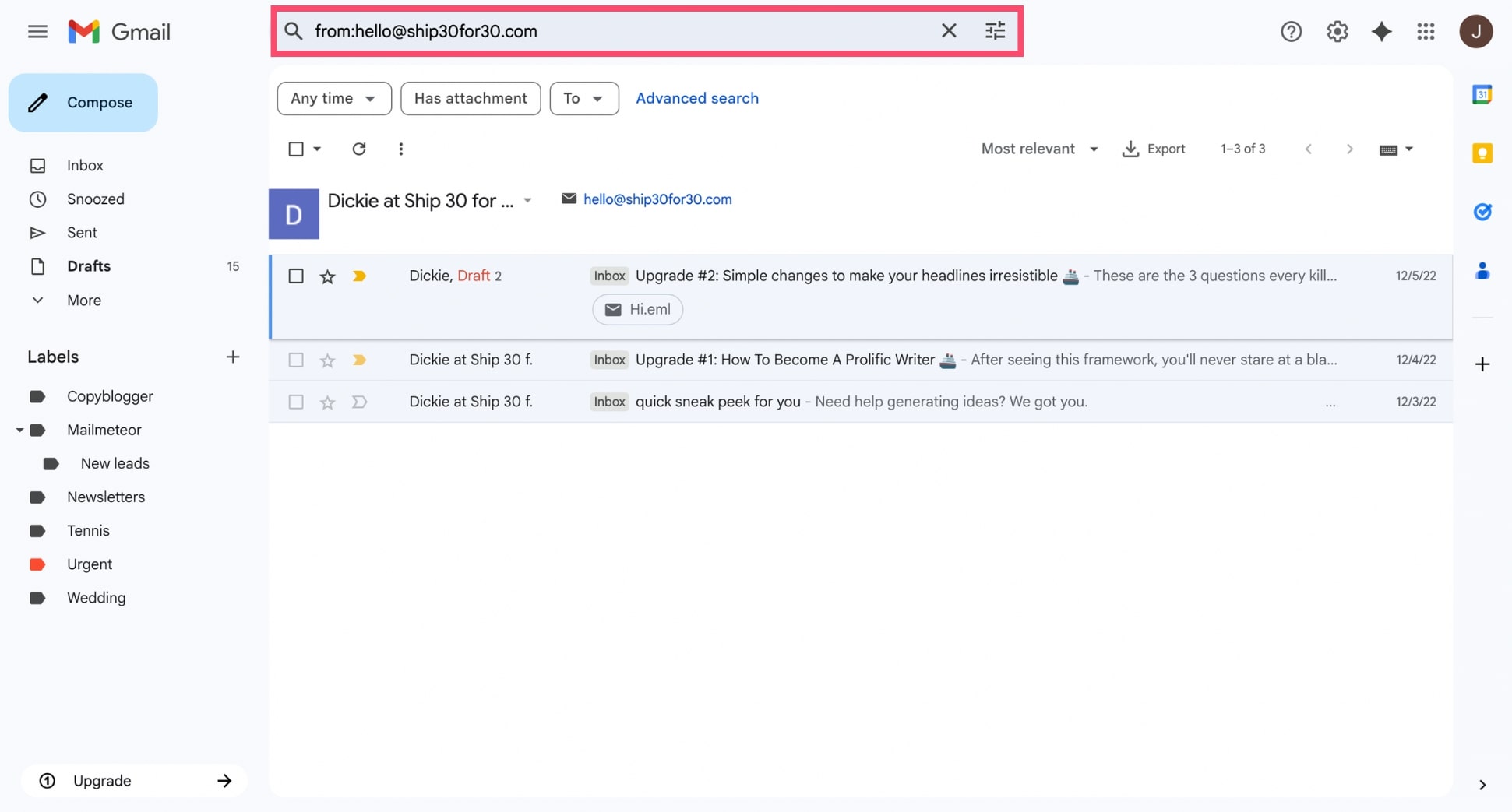Open the Urgent label

click(x=90, y=564)
